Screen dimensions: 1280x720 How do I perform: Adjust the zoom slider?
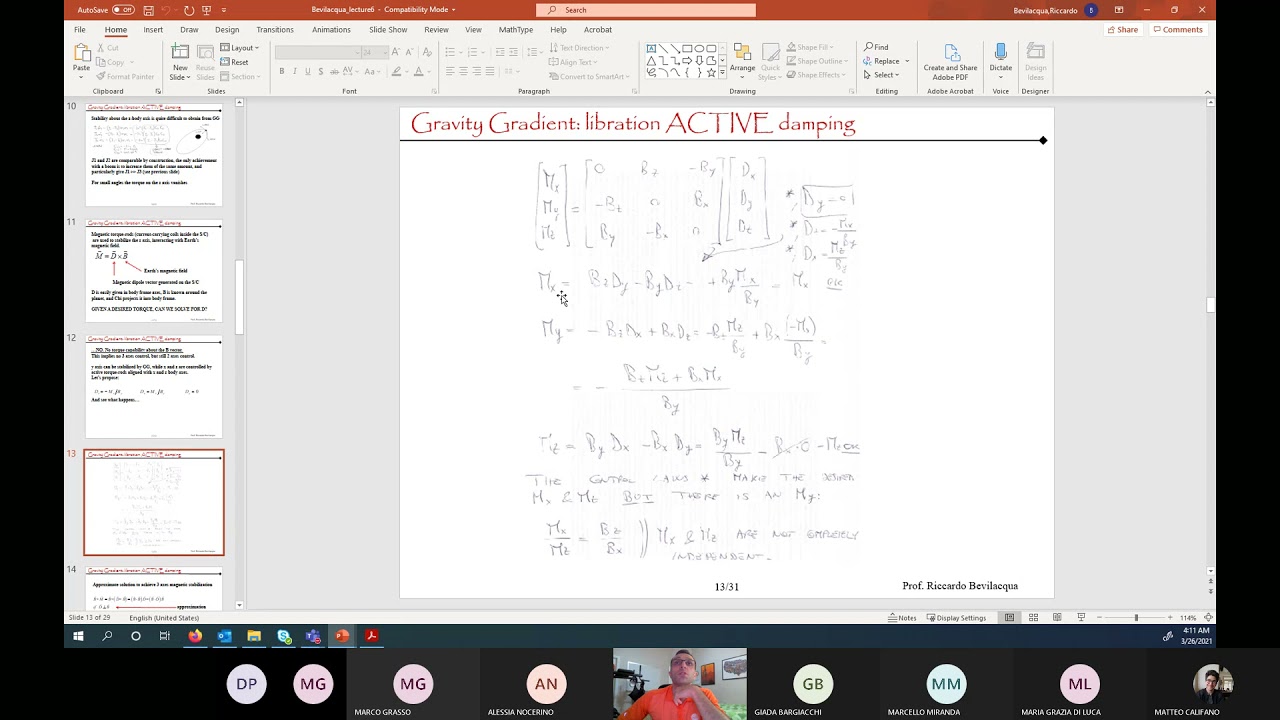coord(1135,617)
